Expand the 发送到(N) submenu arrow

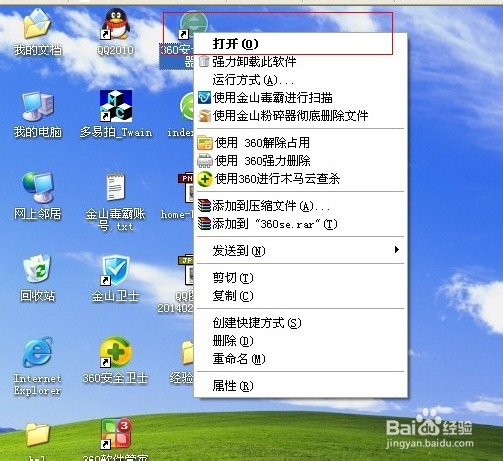click(x=396, y=250)
